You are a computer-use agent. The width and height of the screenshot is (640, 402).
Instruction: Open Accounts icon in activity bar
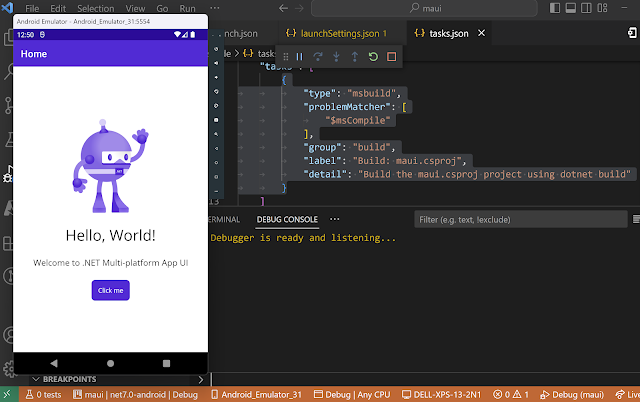tap(8, 335)
